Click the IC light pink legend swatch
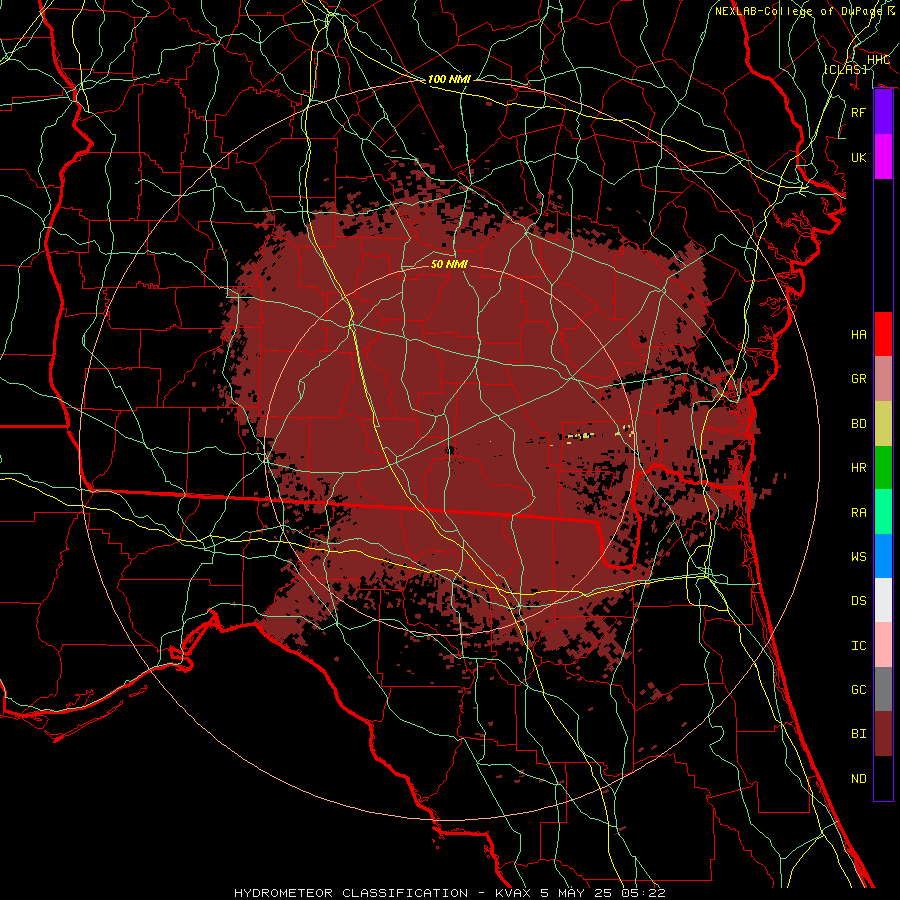 (x=883, y=645)
